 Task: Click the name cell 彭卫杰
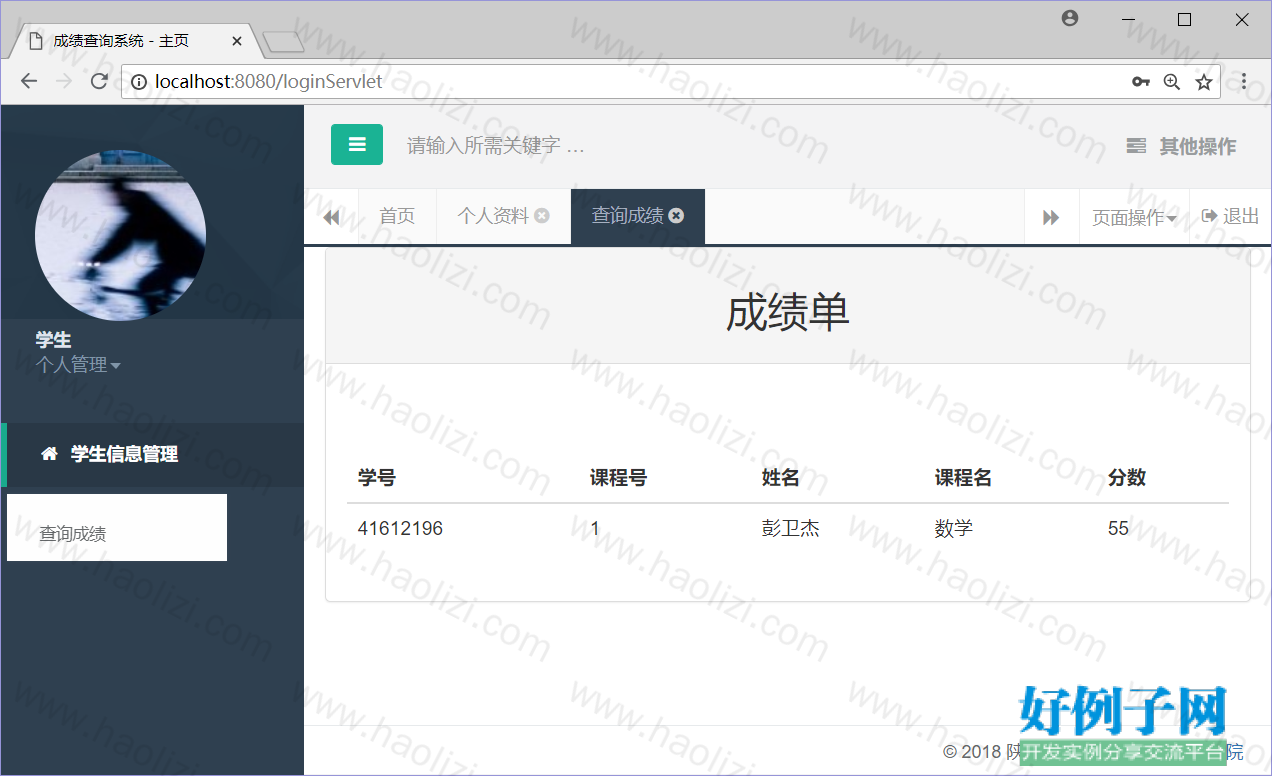[791, 528]
